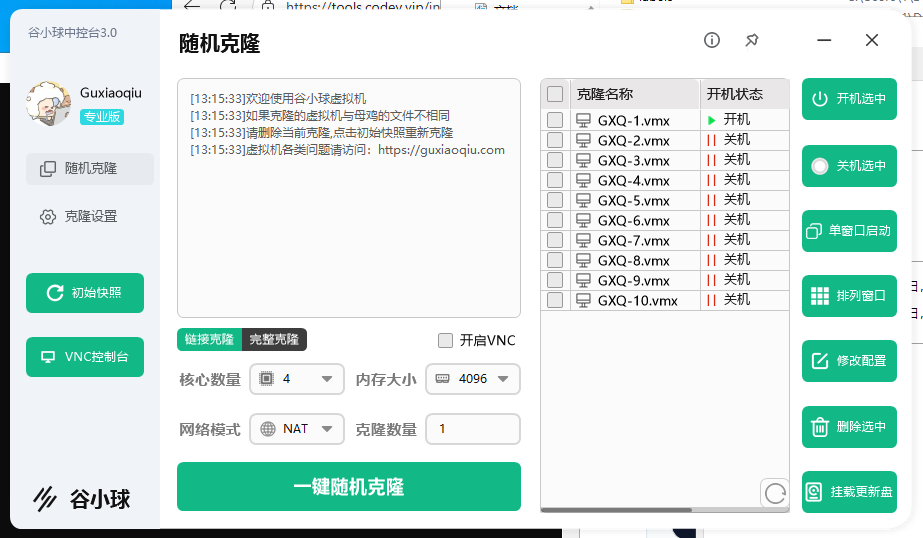
Task: Open the 网络模式 NAT dropdown
Action: click(x=297, y=429)
